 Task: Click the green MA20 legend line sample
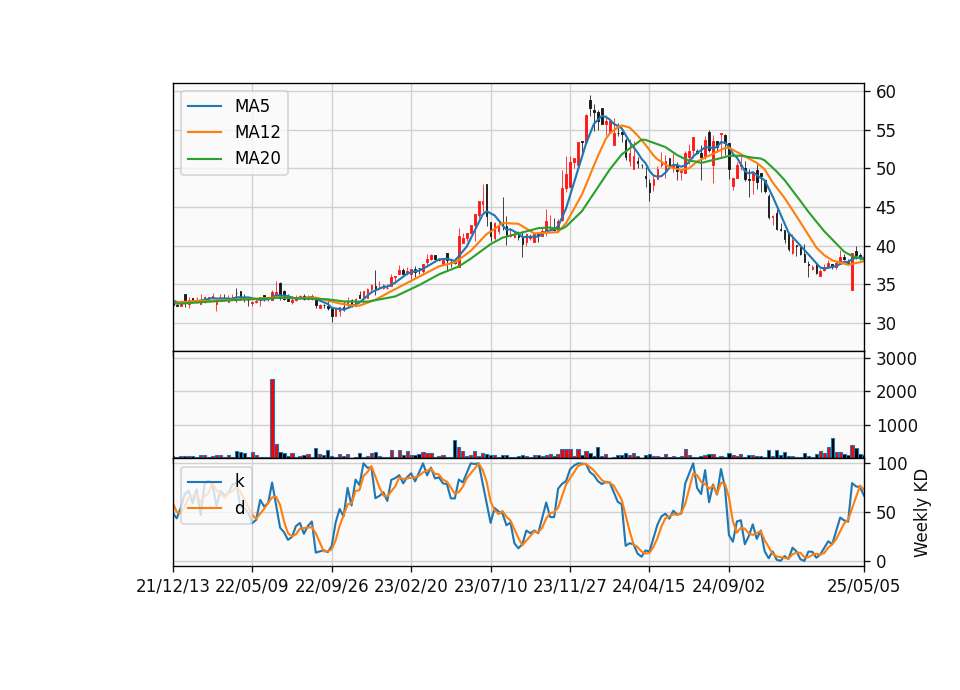click(204, 158)
